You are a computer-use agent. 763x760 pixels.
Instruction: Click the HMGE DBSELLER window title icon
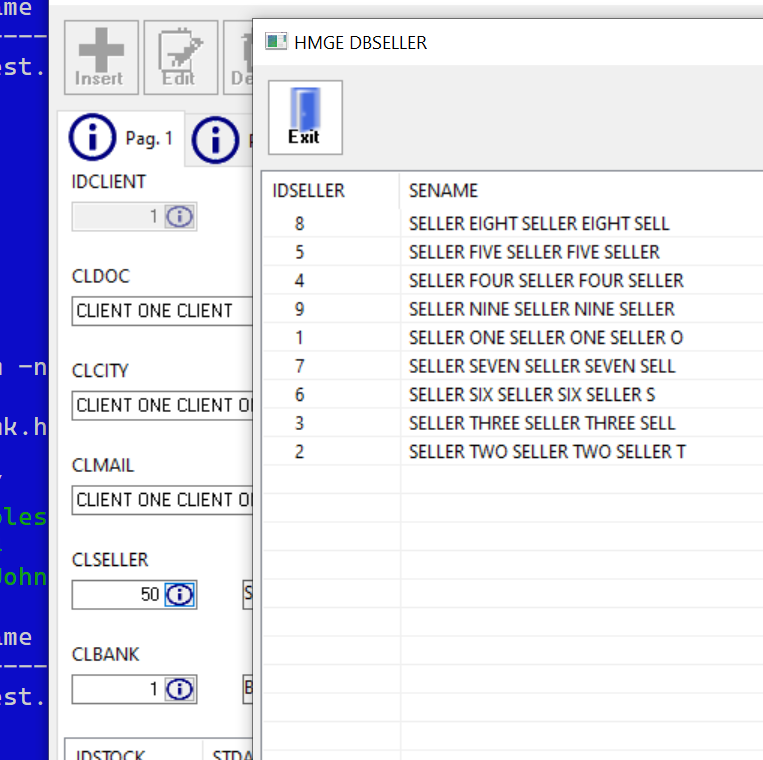coord(276,42)
